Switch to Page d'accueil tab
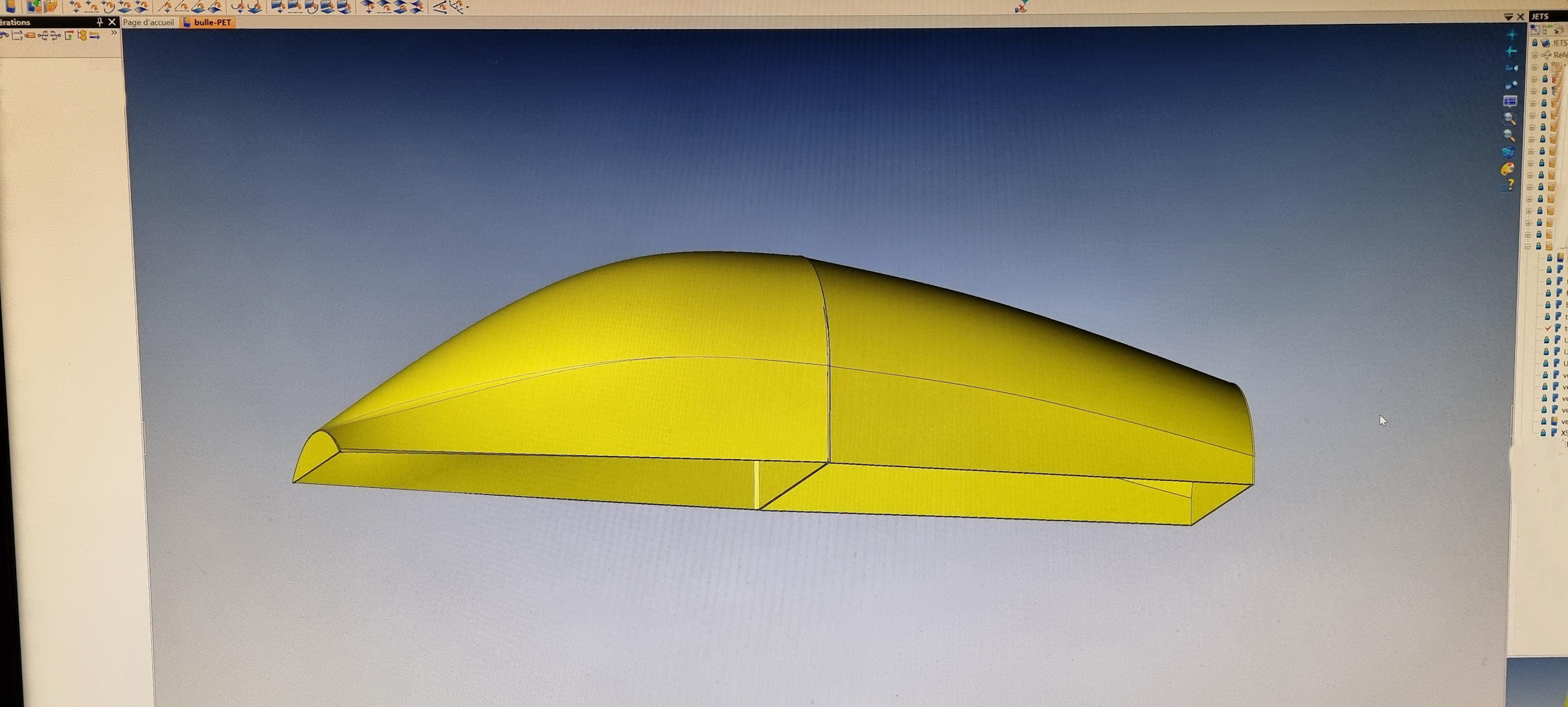This screenshot has height=707, width=1568. (148, 22)
